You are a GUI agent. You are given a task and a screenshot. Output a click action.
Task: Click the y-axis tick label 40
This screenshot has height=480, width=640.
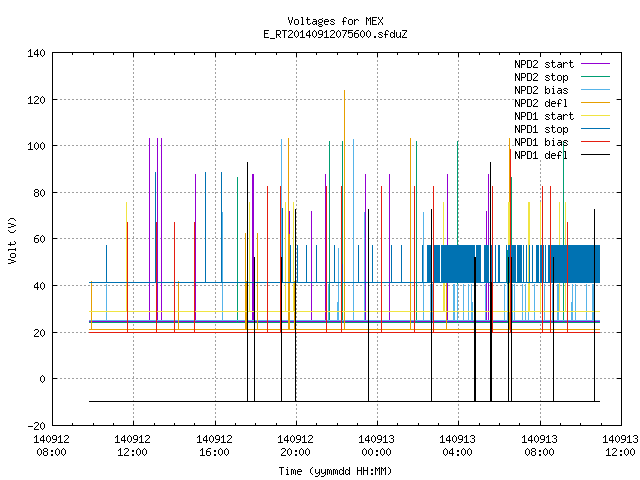[x=39, y=286]
